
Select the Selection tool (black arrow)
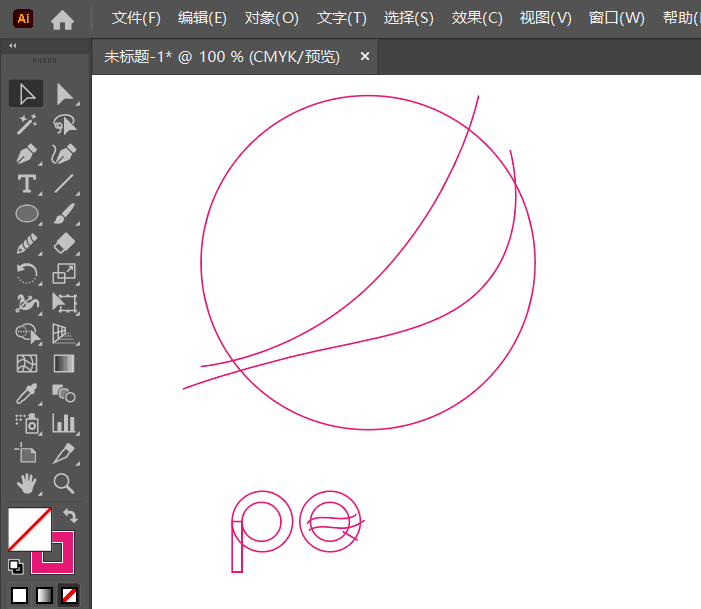(x=26, y=93)
